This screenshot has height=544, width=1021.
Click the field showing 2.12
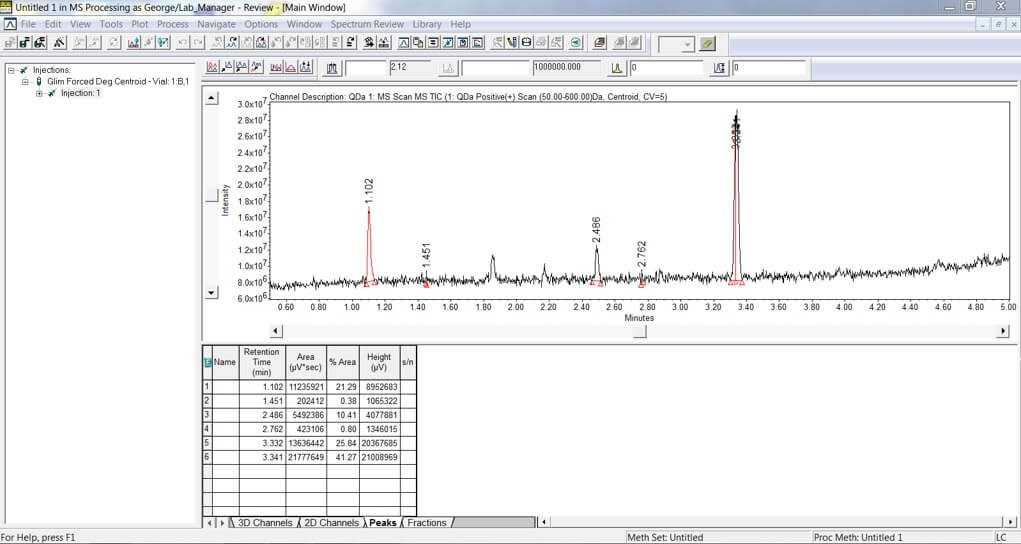click(x=410, y=68)
